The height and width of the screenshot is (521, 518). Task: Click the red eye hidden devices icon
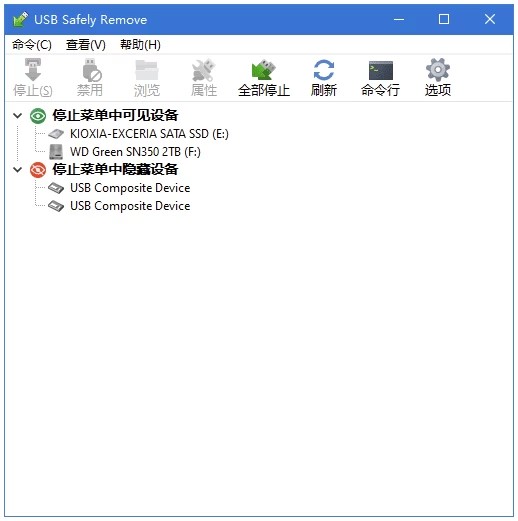[x=38, y=170]
